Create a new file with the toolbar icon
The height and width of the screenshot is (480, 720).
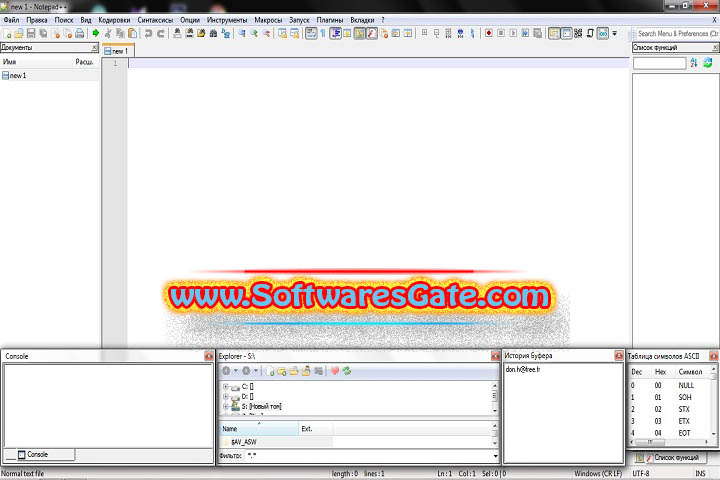(x=7, y=34)
